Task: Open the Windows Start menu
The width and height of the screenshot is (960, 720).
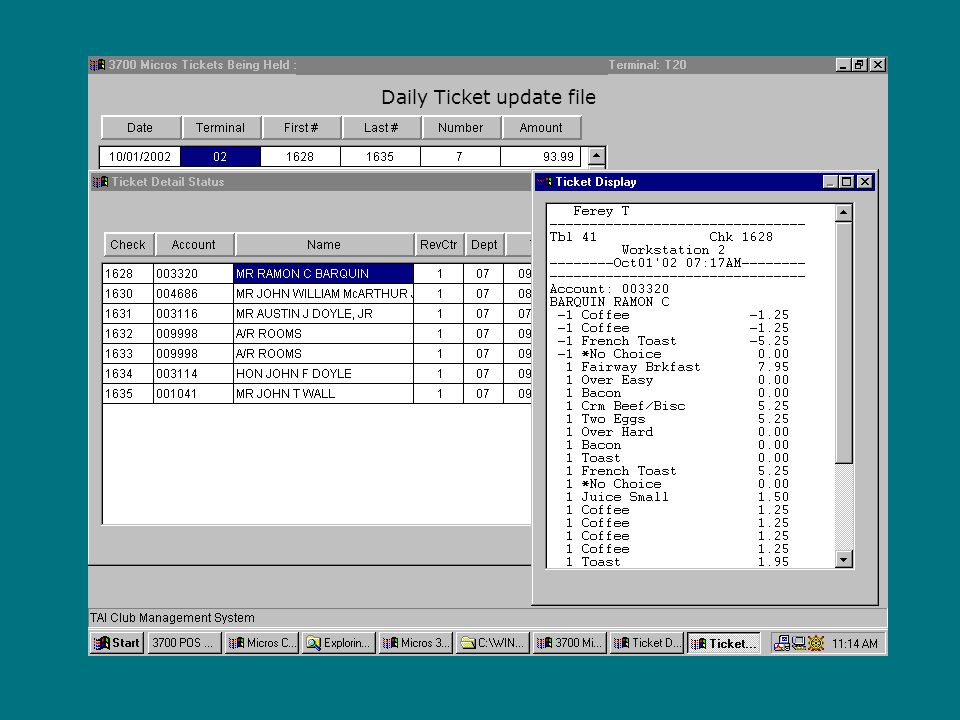Action: [116, 643]
